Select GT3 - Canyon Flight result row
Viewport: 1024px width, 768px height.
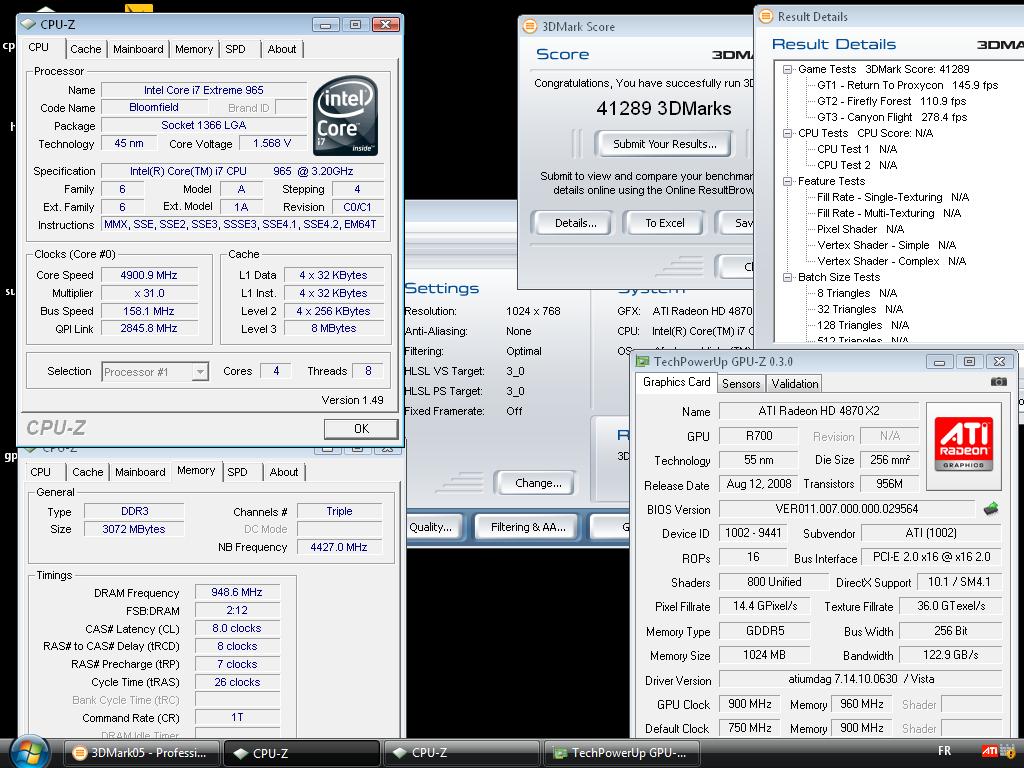tap(892, 118)
